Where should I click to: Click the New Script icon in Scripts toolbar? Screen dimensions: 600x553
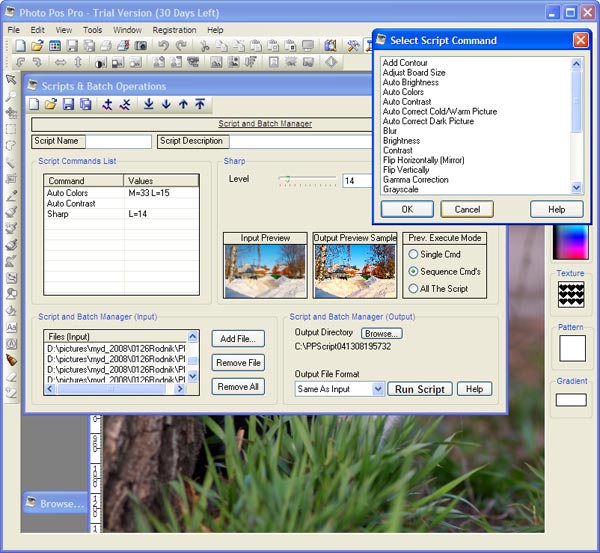click(35, 104)
